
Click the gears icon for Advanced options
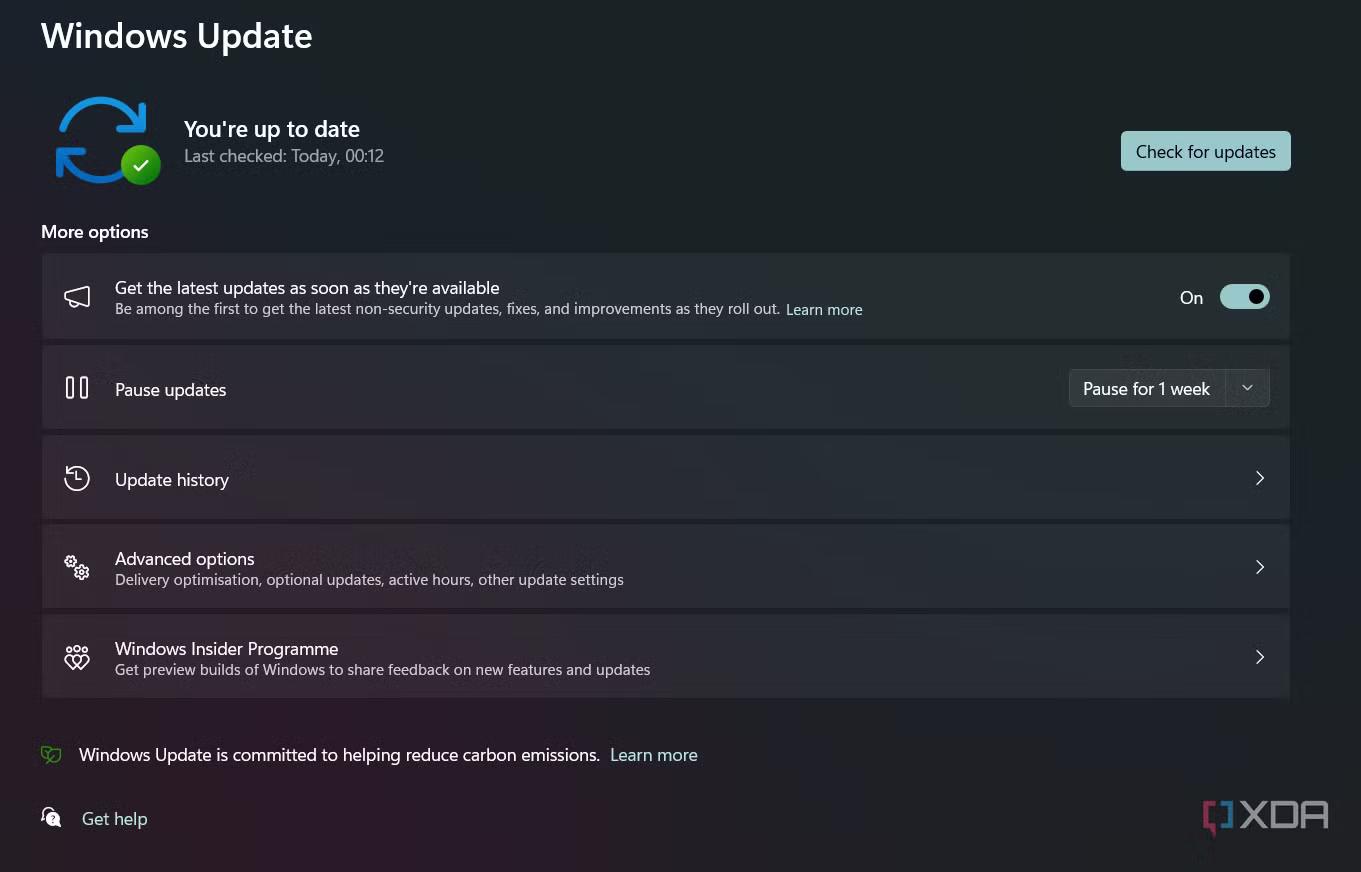click(77, 567)
